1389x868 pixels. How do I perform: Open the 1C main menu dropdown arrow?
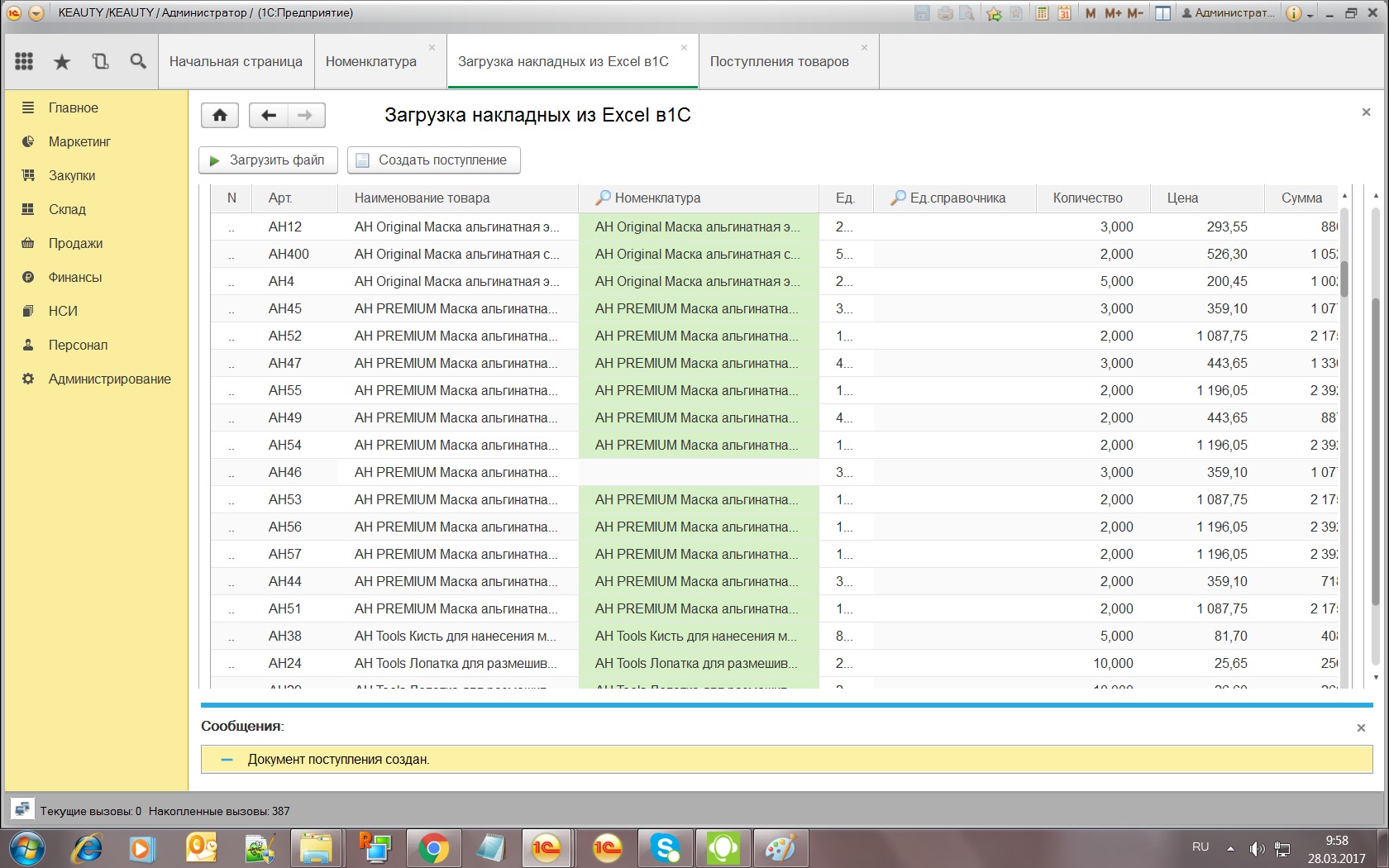36,13
